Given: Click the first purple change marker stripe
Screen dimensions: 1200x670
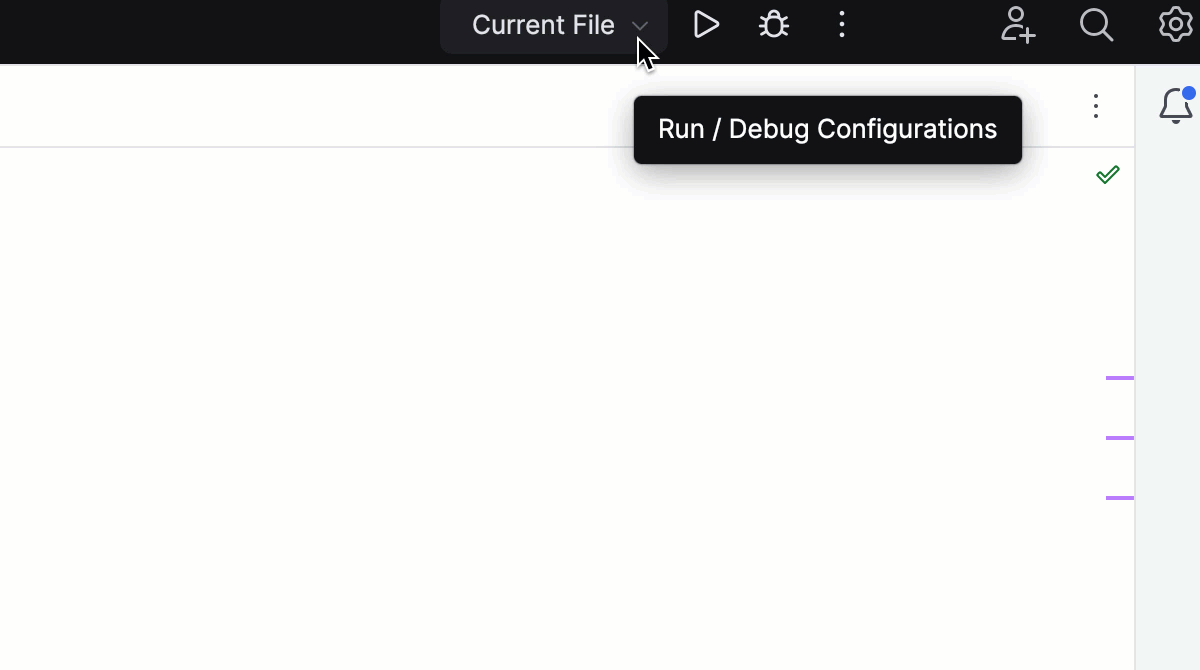Looking at the screenshot, I should click(x=1120, y=377).
